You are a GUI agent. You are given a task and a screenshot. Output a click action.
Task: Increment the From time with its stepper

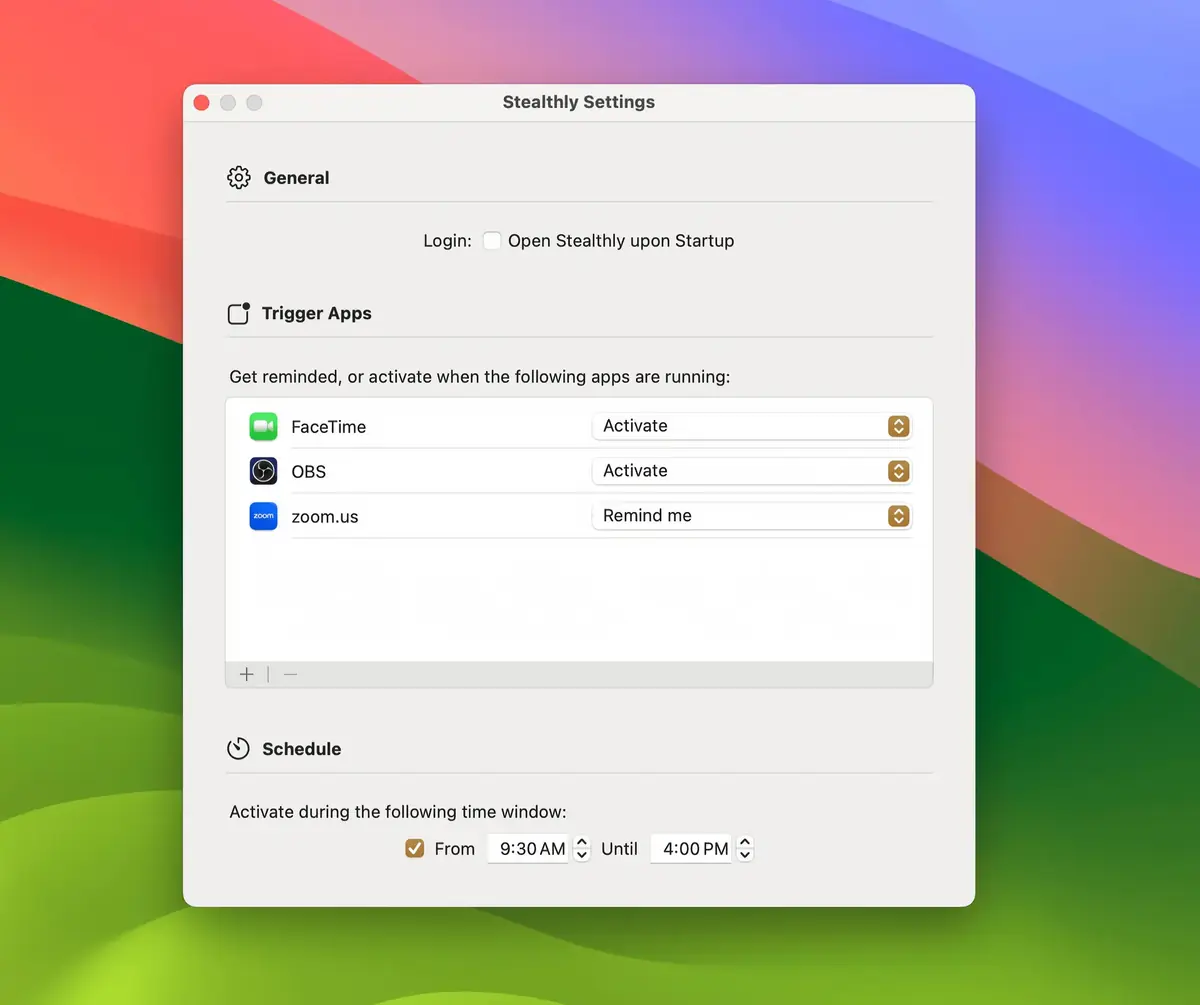(581, 843)
